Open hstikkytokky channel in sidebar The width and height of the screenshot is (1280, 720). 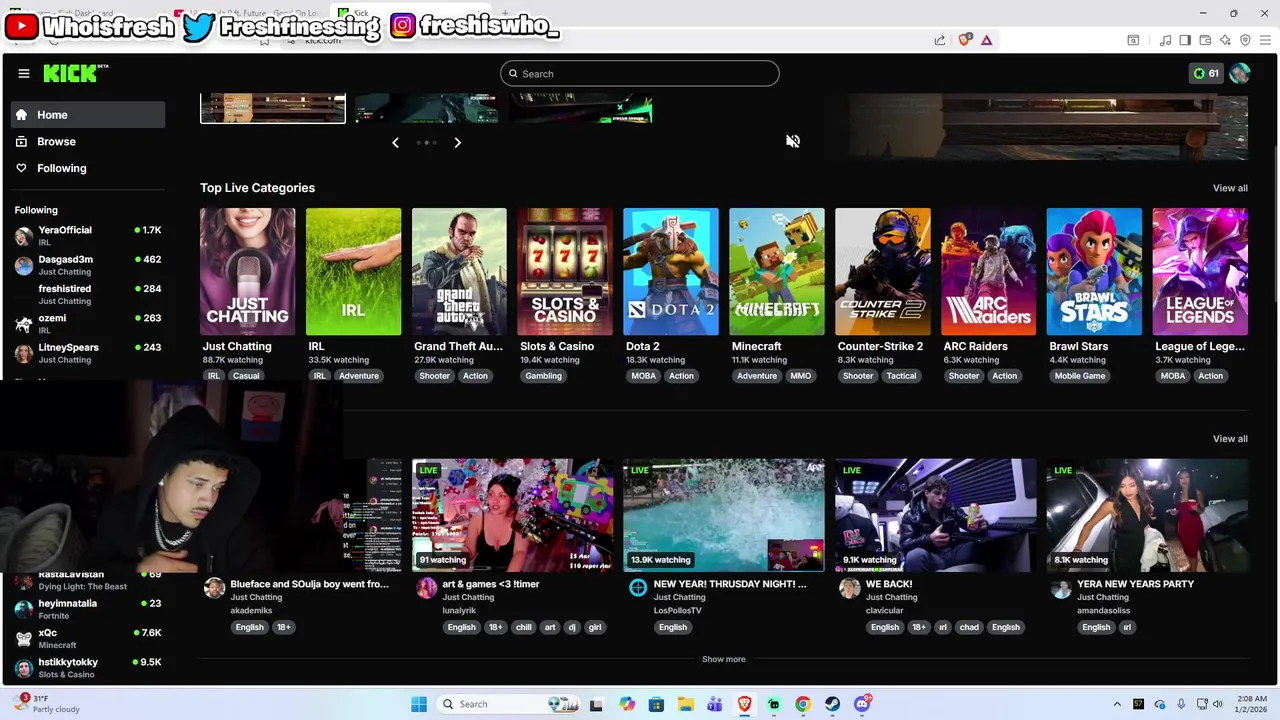88,668
